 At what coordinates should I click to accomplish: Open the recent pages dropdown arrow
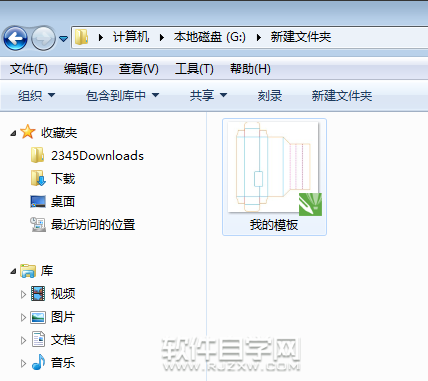click(x=63, y=39)
